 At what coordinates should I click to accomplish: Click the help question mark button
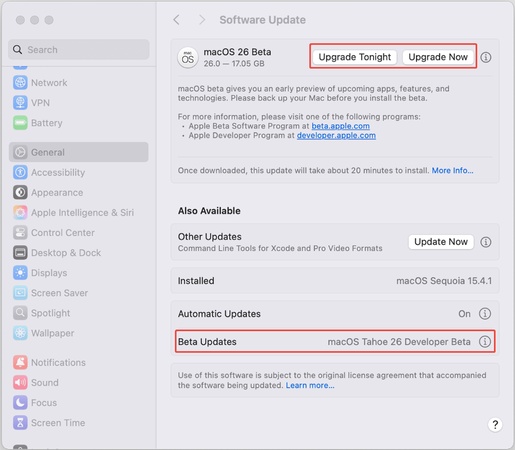495,425
